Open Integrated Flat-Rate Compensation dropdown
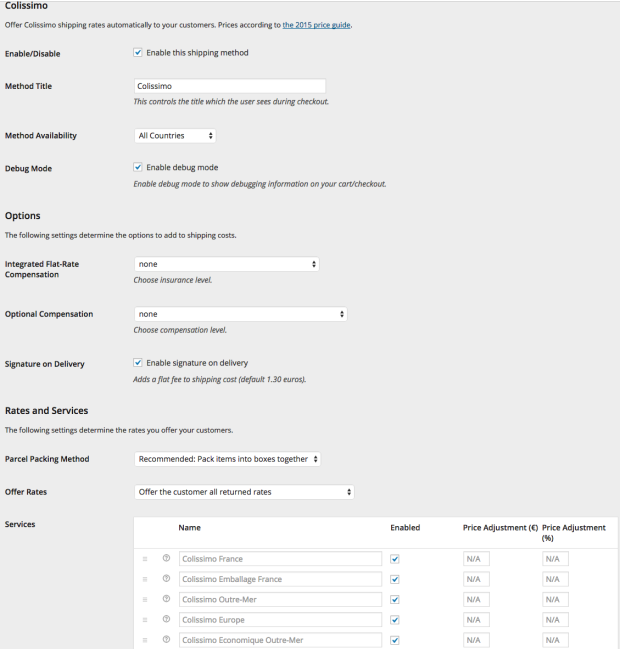Screen dimensions: 620x649 tap(227, 264)
